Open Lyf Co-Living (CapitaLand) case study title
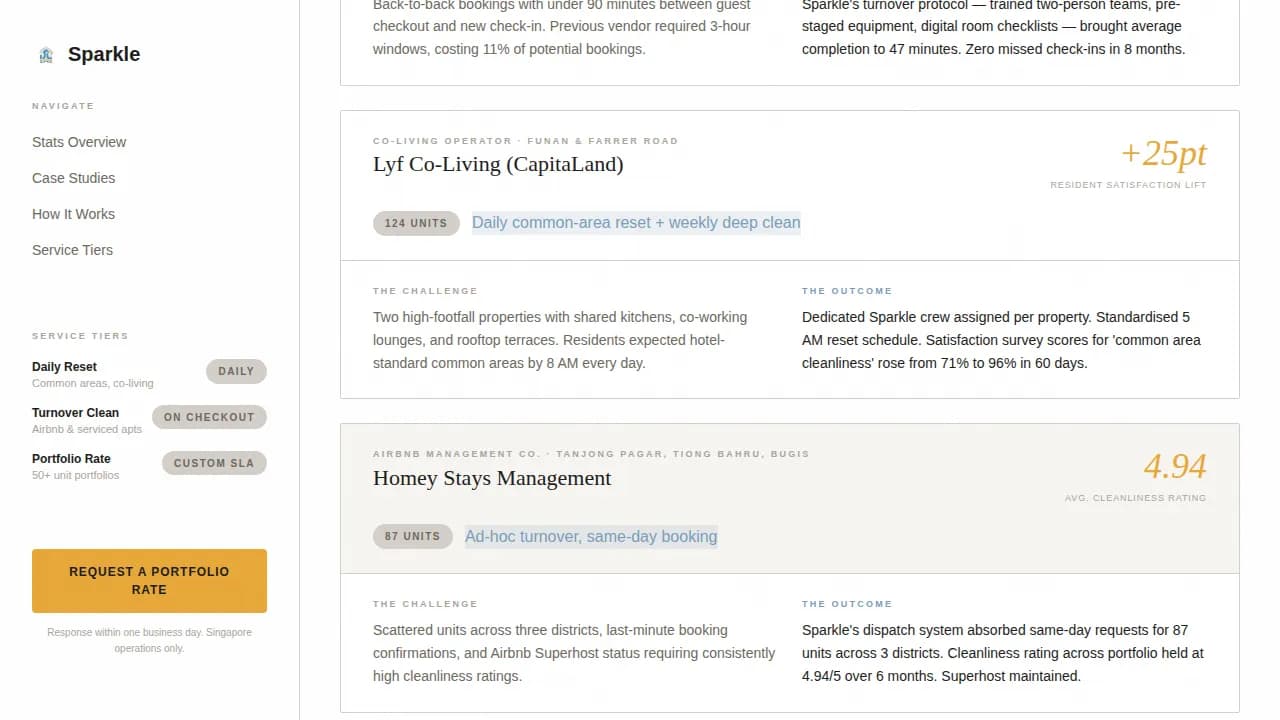Image resolution: width=1280 pixels, height=720 pixels. pos(498,164)
